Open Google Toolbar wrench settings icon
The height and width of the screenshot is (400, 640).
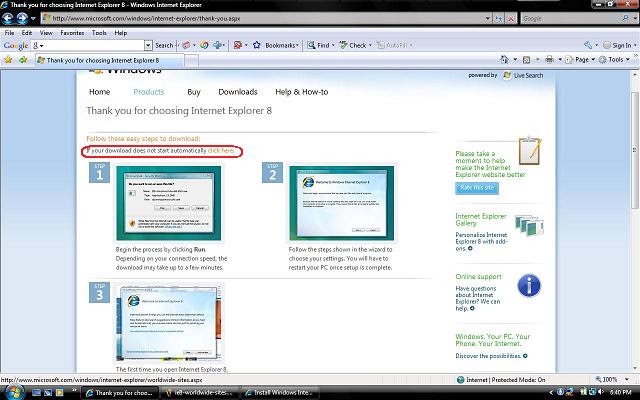click(x=588, y=45)
